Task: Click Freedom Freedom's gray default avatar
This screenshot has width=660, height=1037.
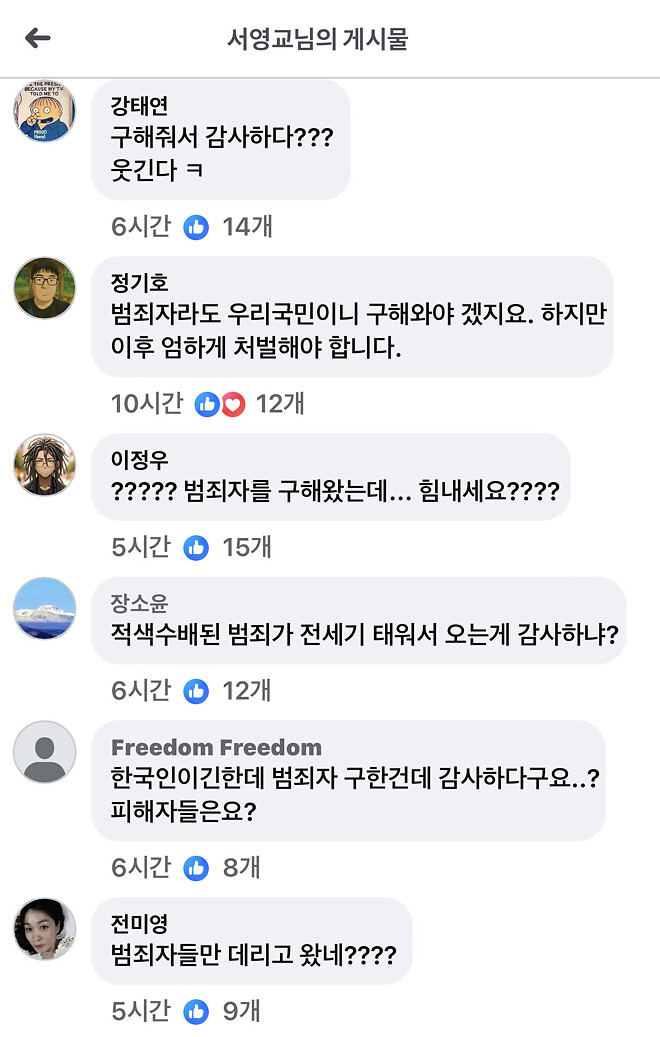Action: point(43,752)
